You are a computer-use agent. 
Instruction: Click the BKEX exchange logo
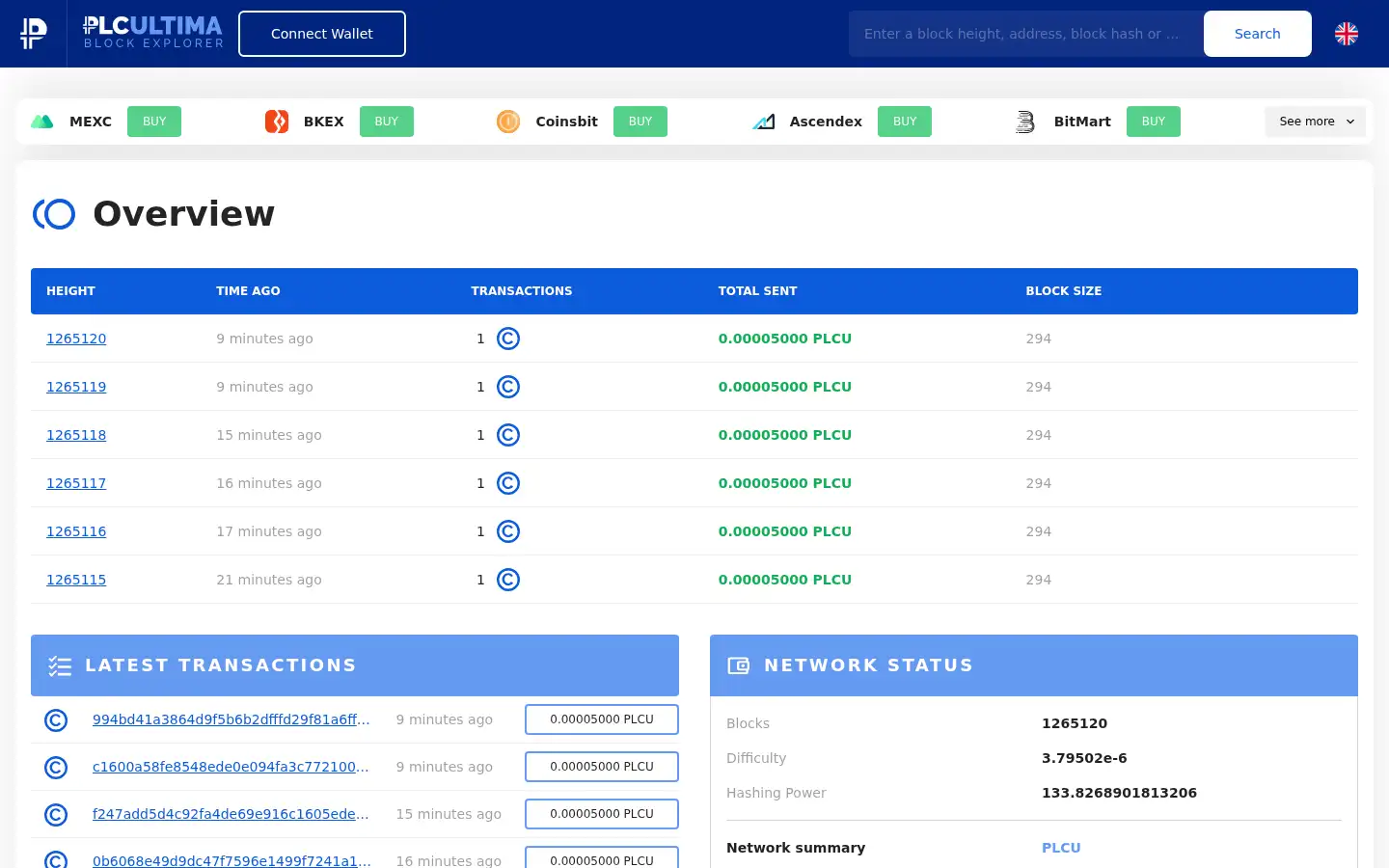(x=277, y=122)
